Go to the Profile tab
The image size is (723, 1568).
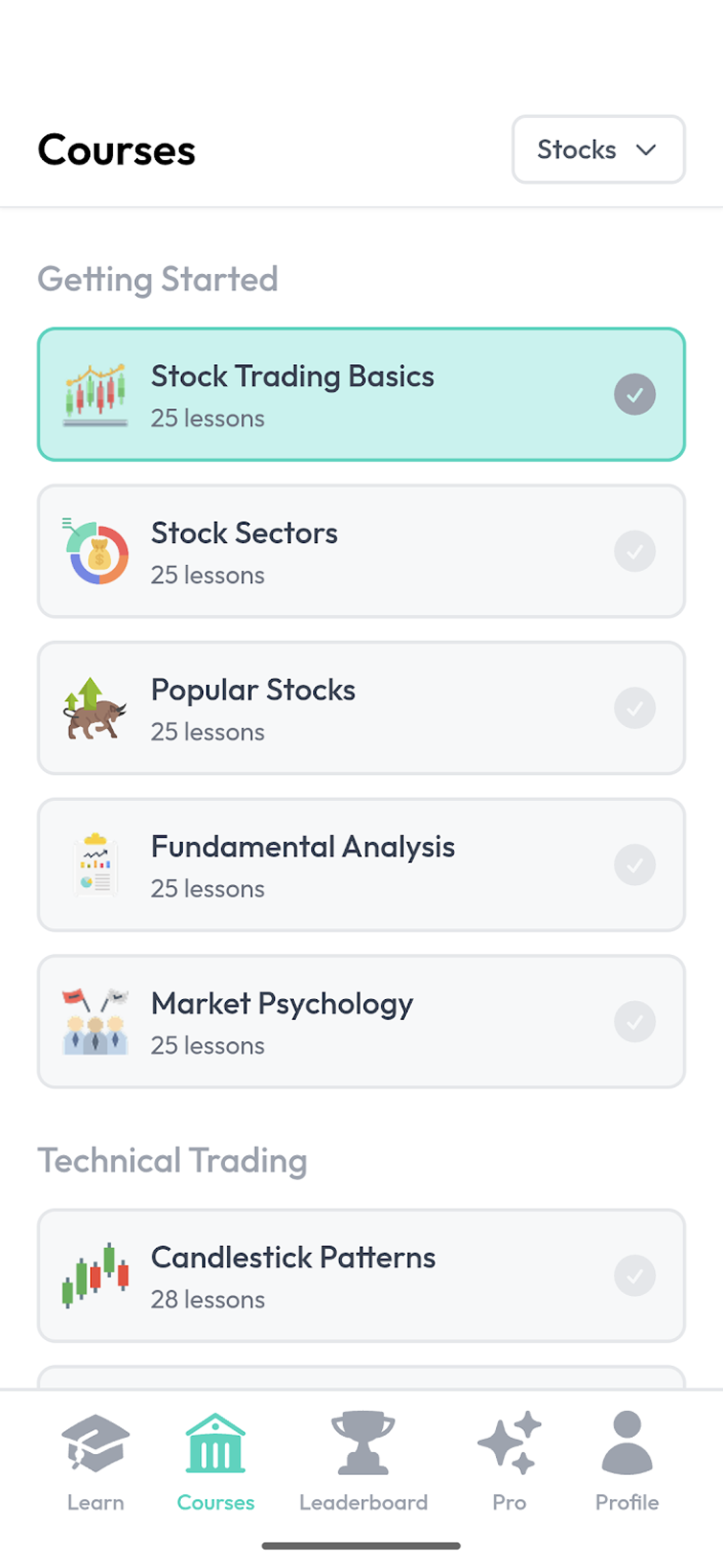[627, 1461]
